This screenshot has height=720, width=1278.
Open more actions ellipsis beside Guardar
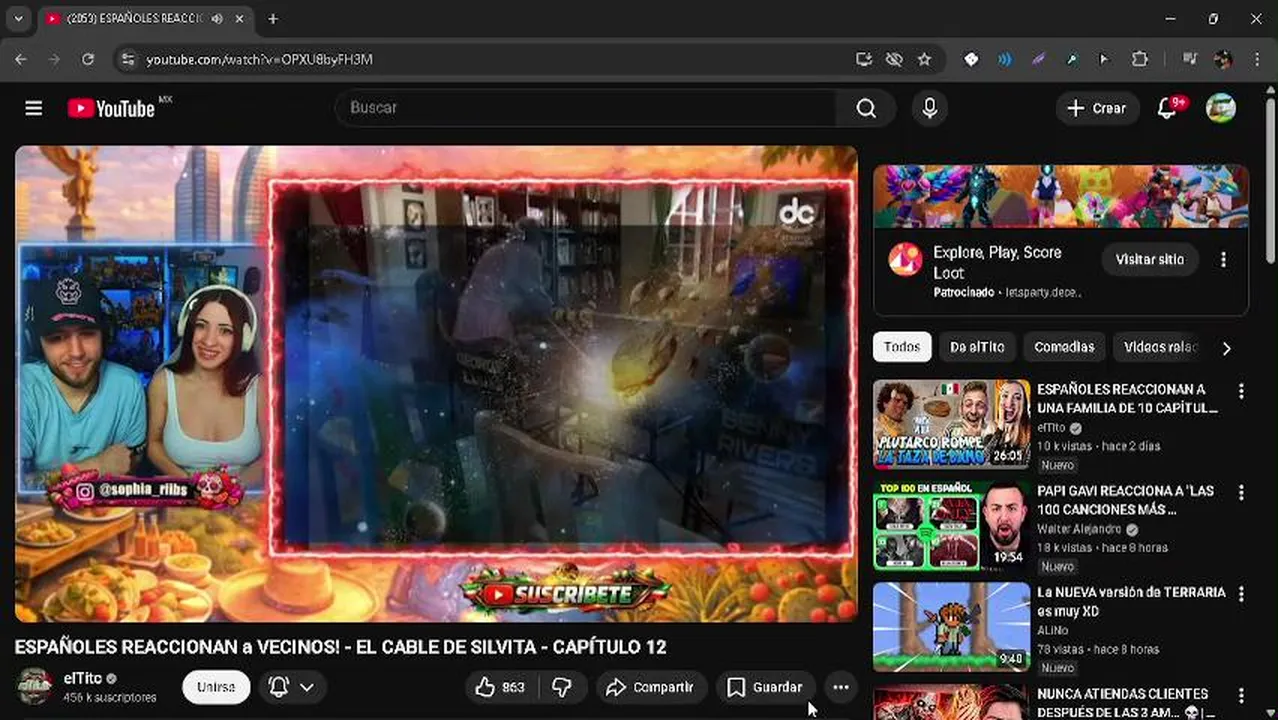pos(841,687)
